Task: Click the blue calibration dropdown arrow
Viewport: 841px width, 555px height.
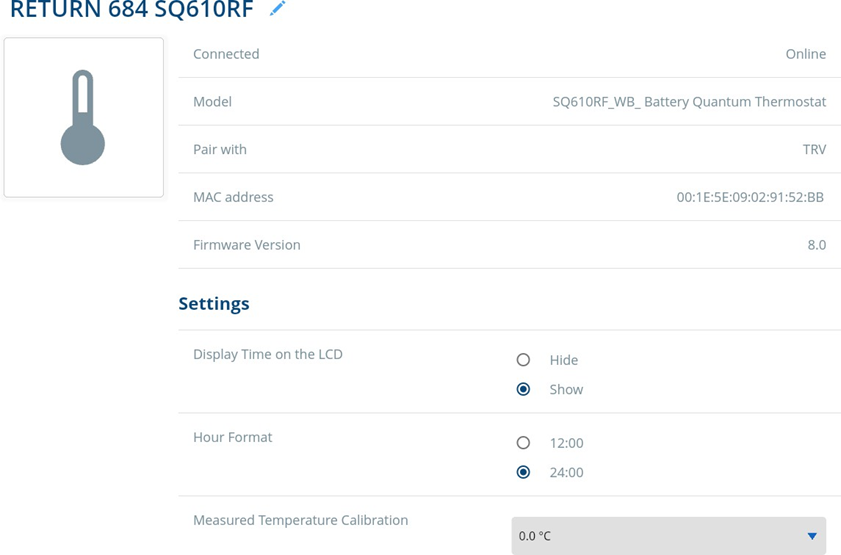Action: click(812, 537)
